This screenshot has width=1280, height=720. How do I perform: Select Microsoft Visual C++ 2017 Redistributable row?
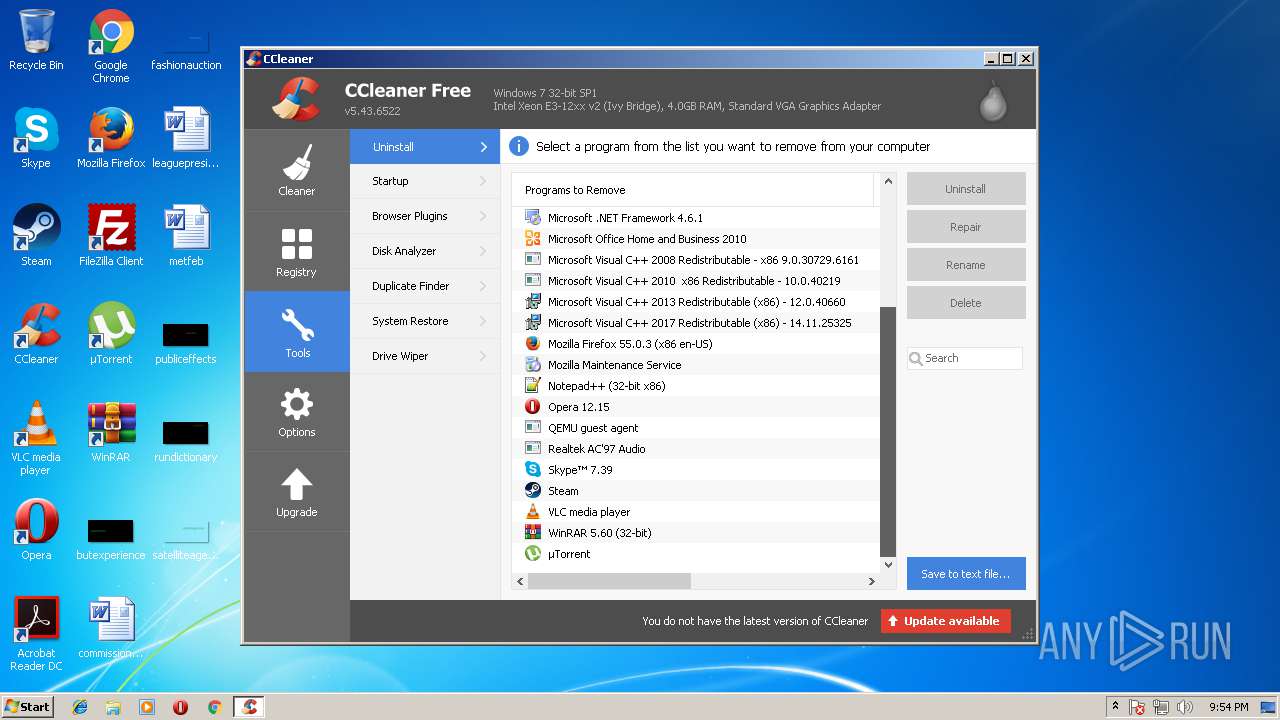pos(696,322)
